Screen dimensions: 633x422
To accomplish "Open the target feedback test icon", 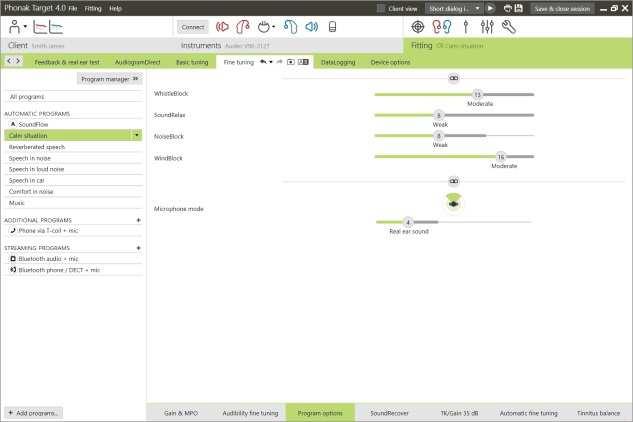I will (418, 27).
